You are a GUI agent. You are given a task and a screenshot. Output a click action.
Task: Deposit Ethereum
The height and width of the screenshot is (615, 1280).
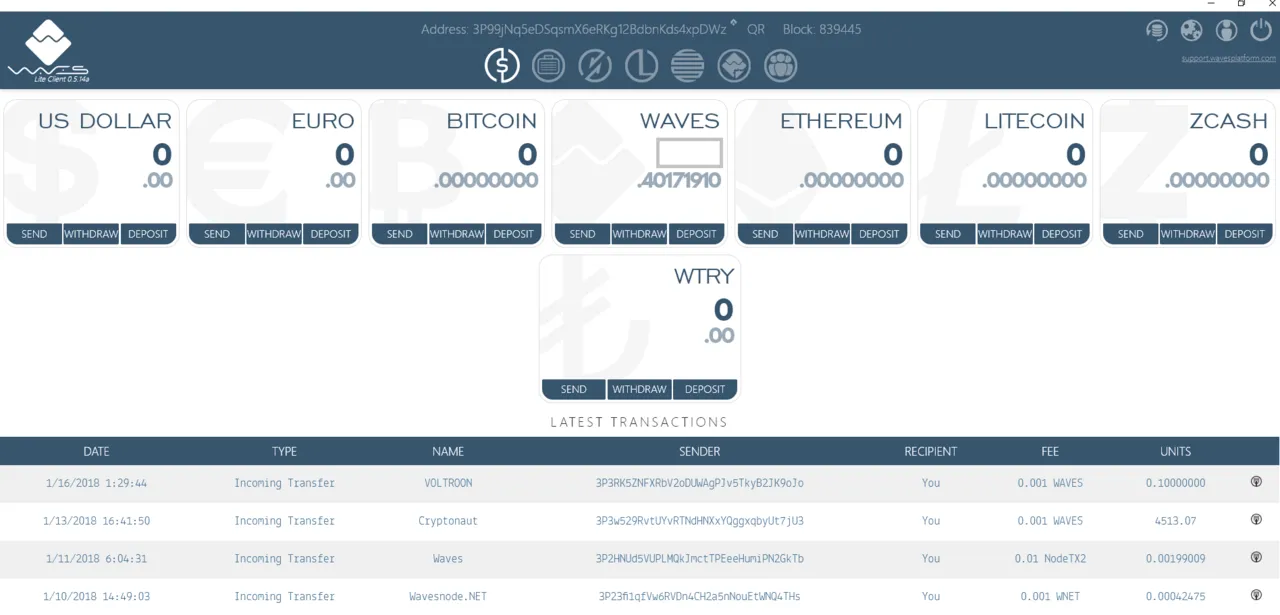coord(879,234)
